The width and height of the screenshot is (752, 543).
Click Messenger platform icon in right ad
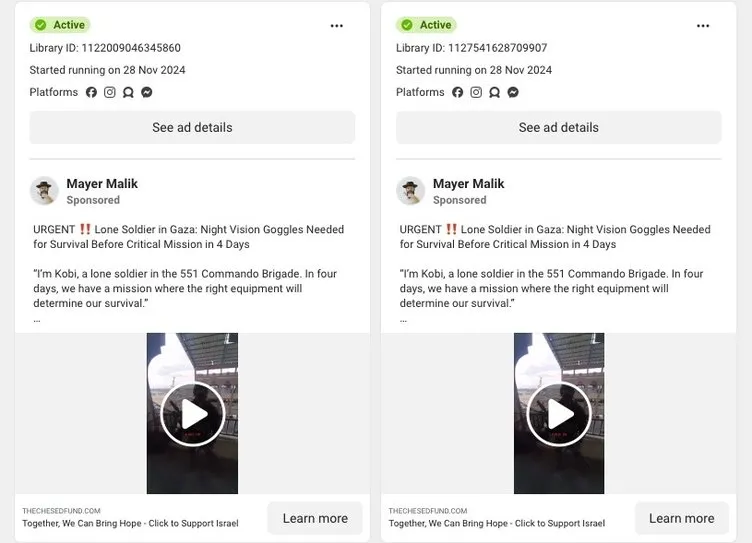513,92
